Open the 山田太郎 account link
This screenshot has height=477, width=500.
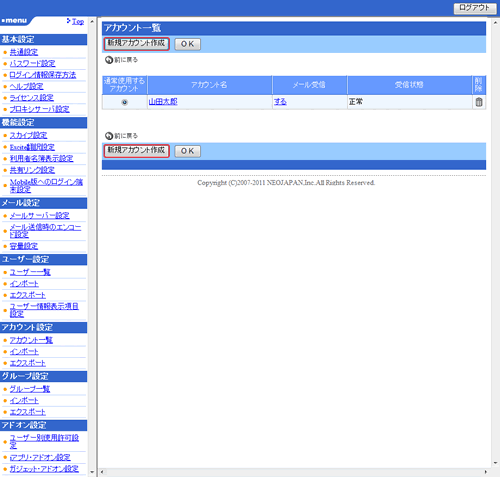click(163, 102)
